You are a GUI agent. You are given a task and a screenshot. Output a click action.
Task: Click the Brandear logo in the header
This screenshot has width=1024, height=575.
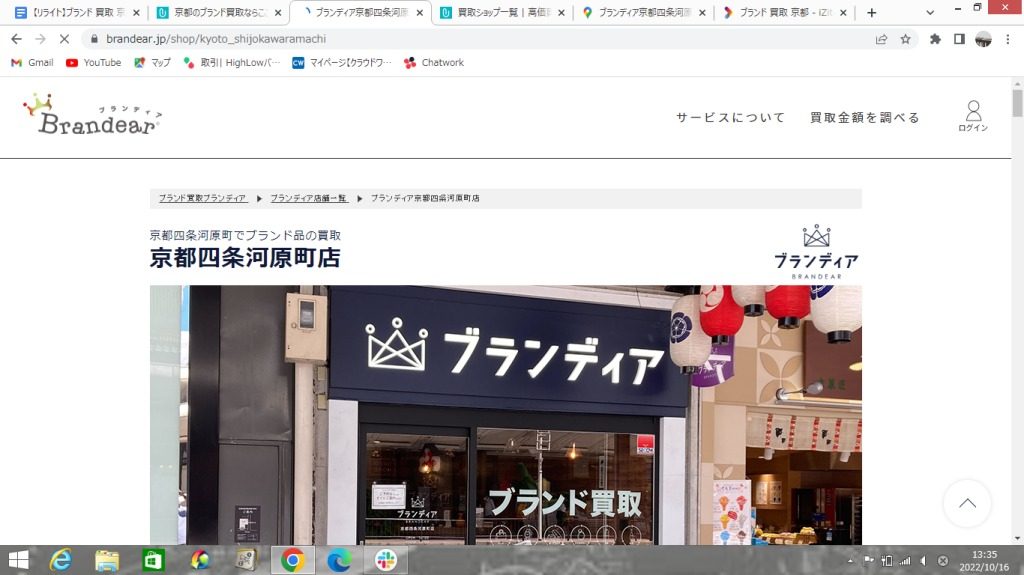point(92,115)
